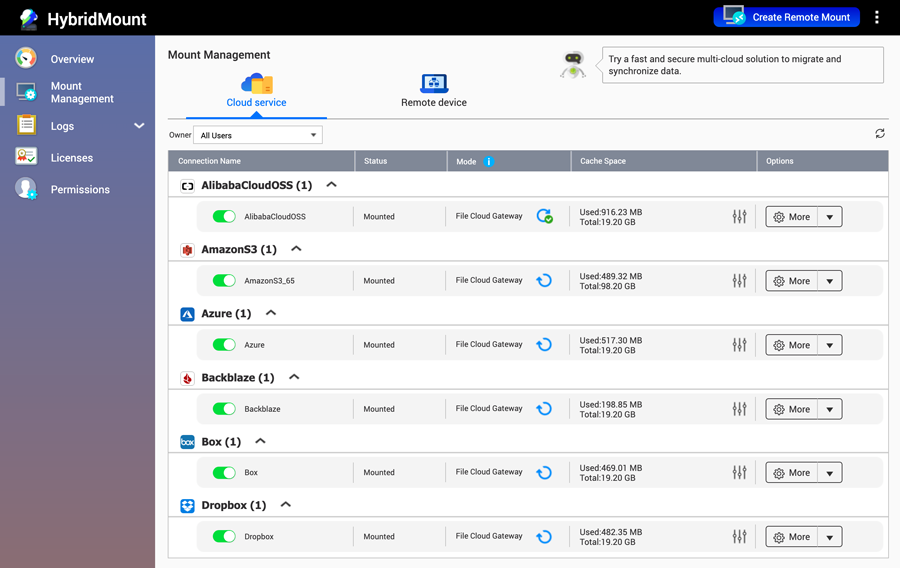Open cache settings sliders for Dropbox
The height and width of the screenshot is (568, 900).
(739, 537)
